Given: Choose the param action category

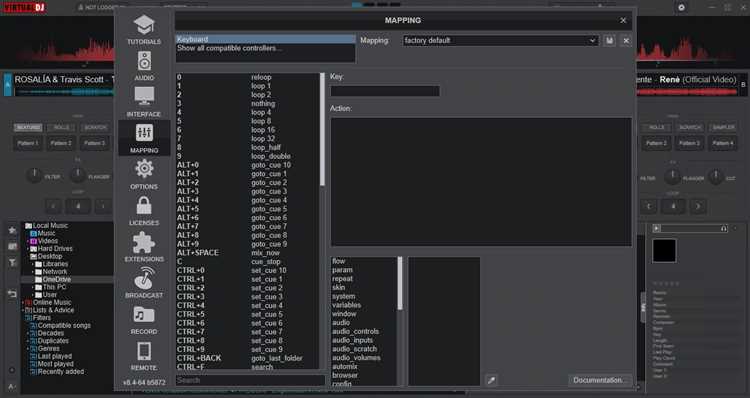Looking at the screenshot, I should coord(342,270).
